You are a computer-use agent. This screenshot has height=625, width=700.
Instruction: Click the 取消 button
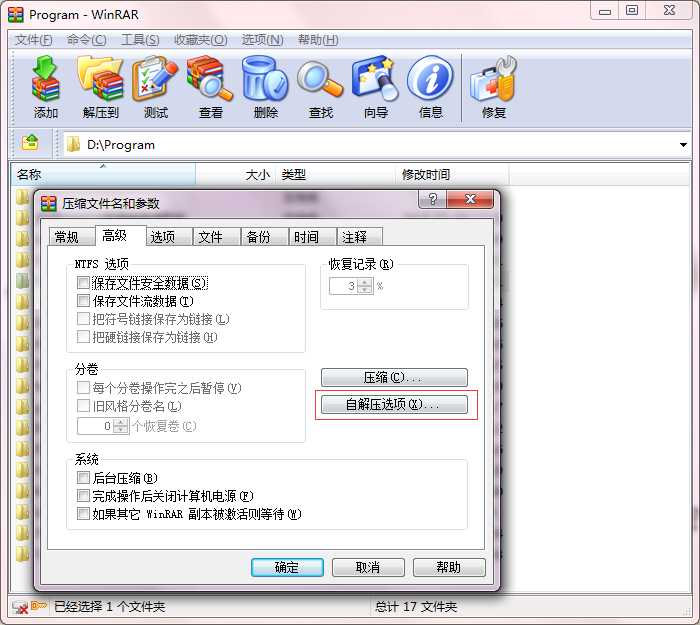(x=368, y=567)
